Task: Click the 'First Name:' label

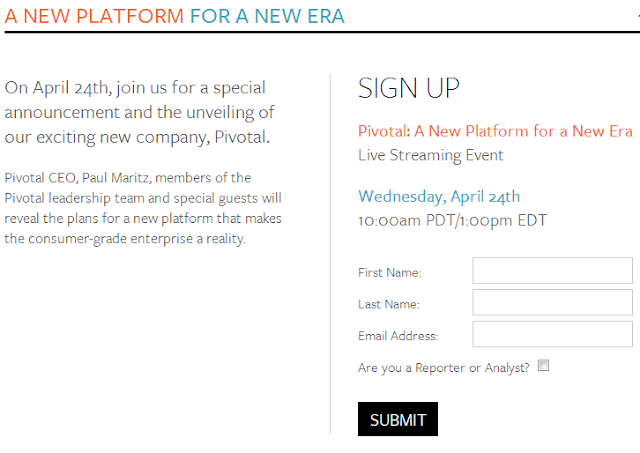Action: tap(389, 273)
